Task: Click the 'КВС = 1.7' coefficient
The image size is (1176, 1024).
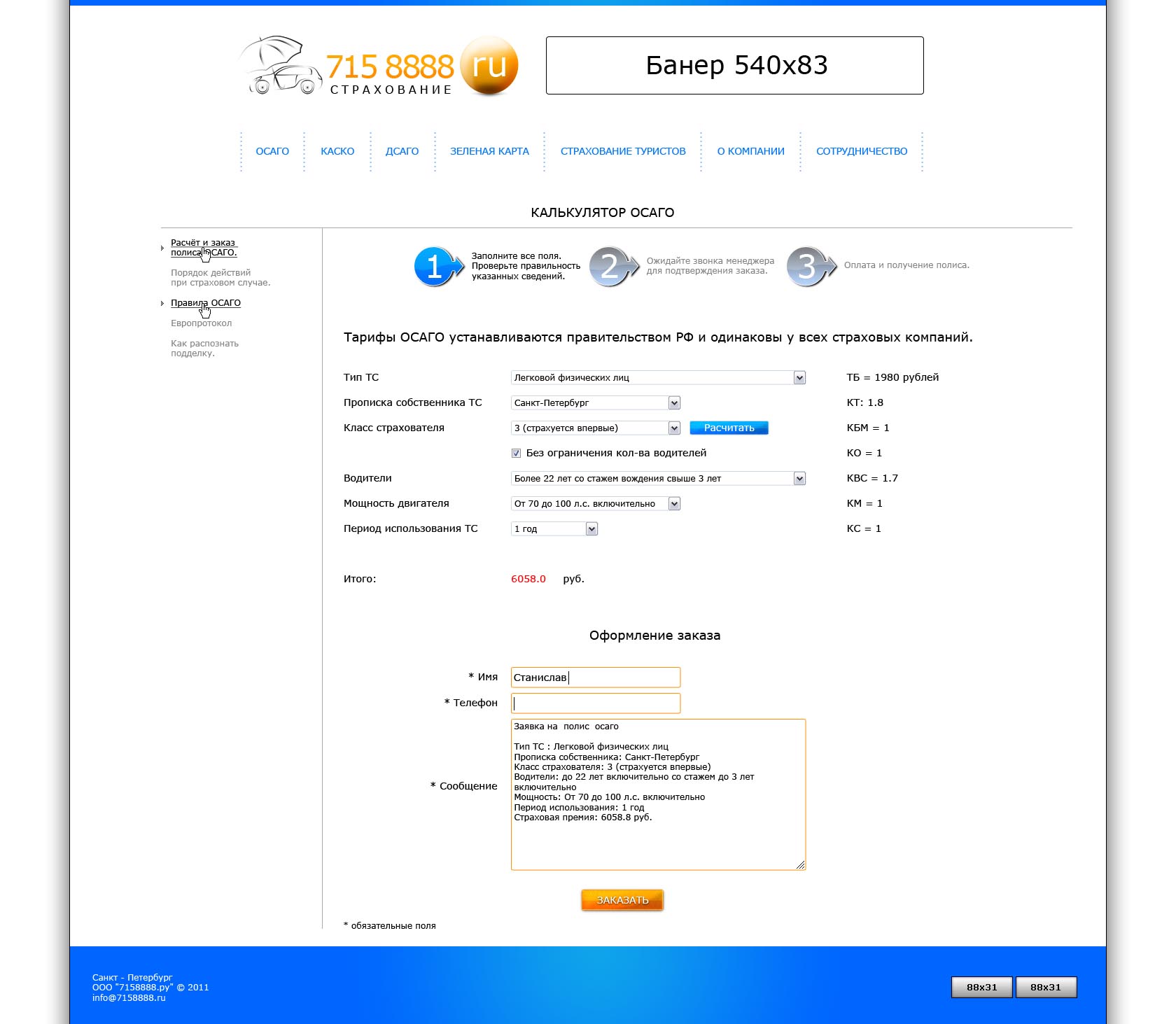Action: click(x=872, y=478)
